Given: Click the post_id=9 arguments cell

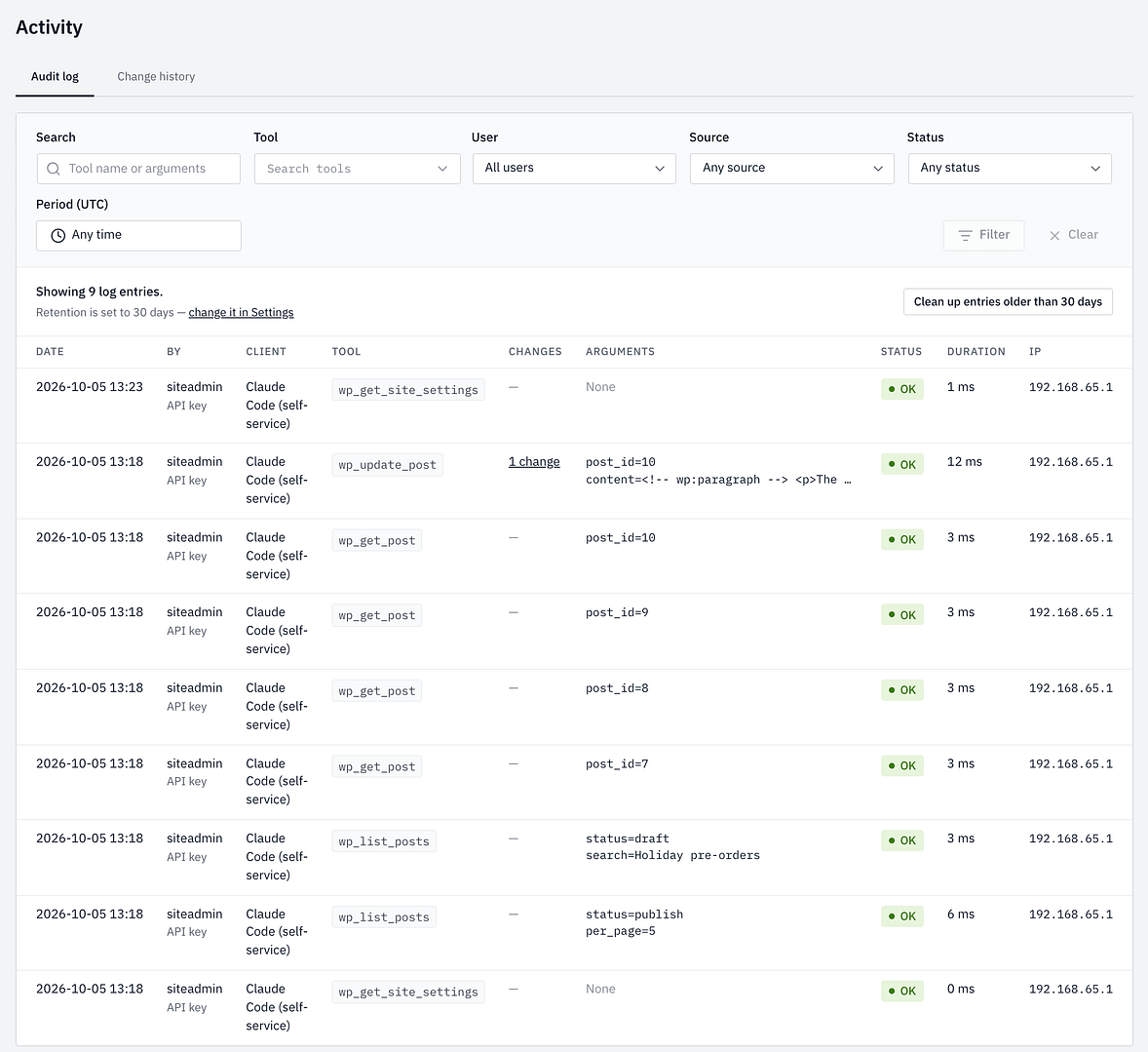Looking at the screenshot, I should point(617,612).
